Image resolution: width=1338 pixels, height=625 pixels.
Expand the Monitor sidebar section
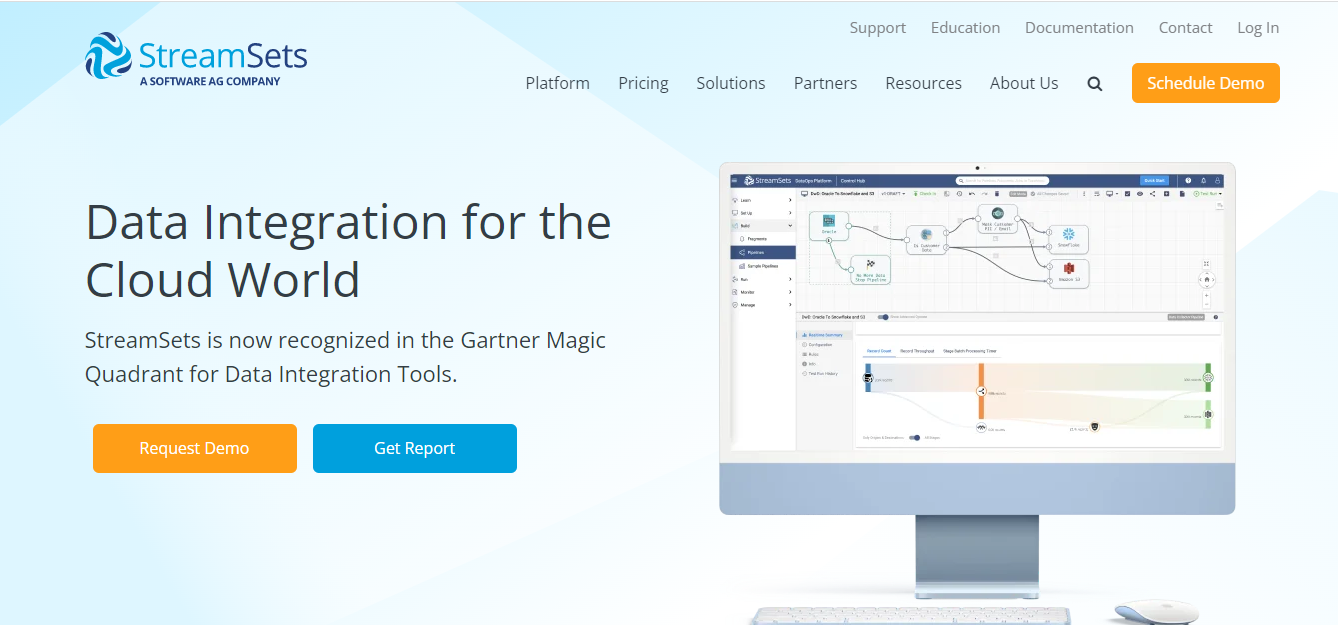762,292
